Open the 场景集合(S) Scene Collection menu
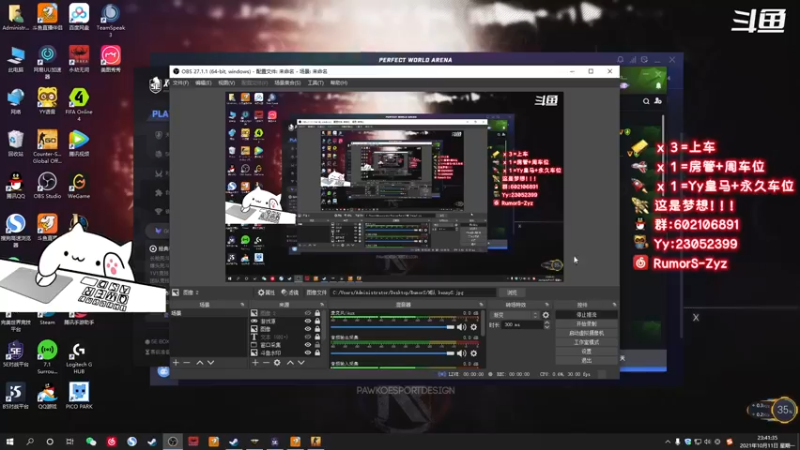Screen dimensions: 800x450 click(x=288, y=83)
